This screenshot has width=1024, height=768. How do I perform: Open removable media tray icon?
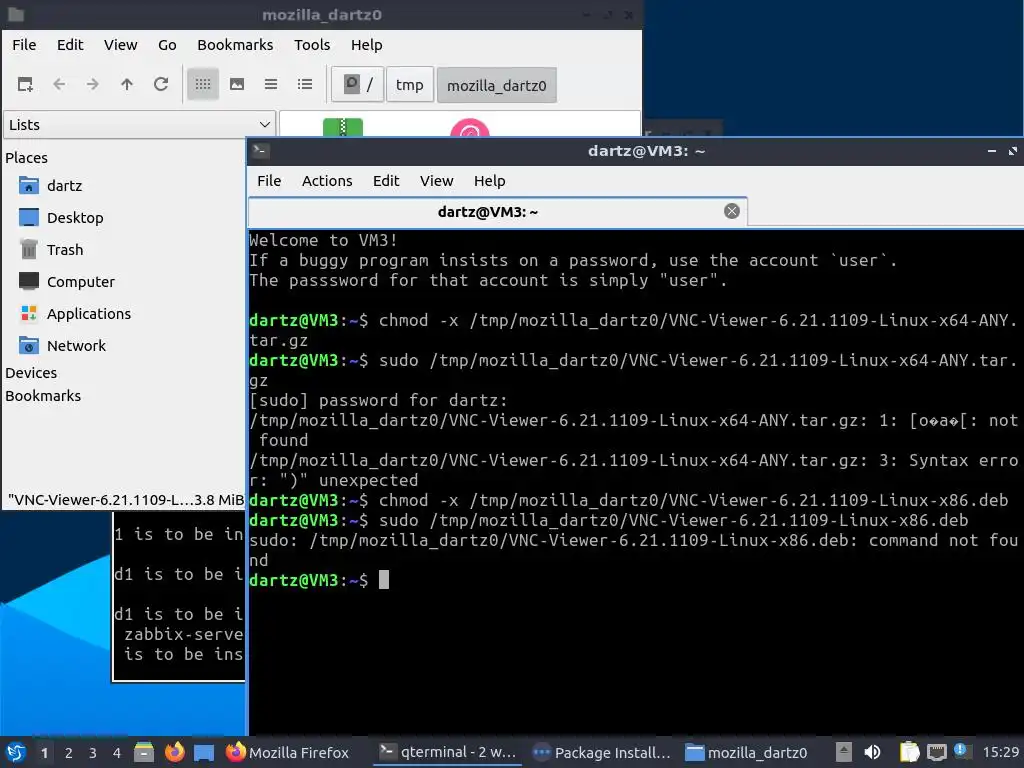pos(844,753)
